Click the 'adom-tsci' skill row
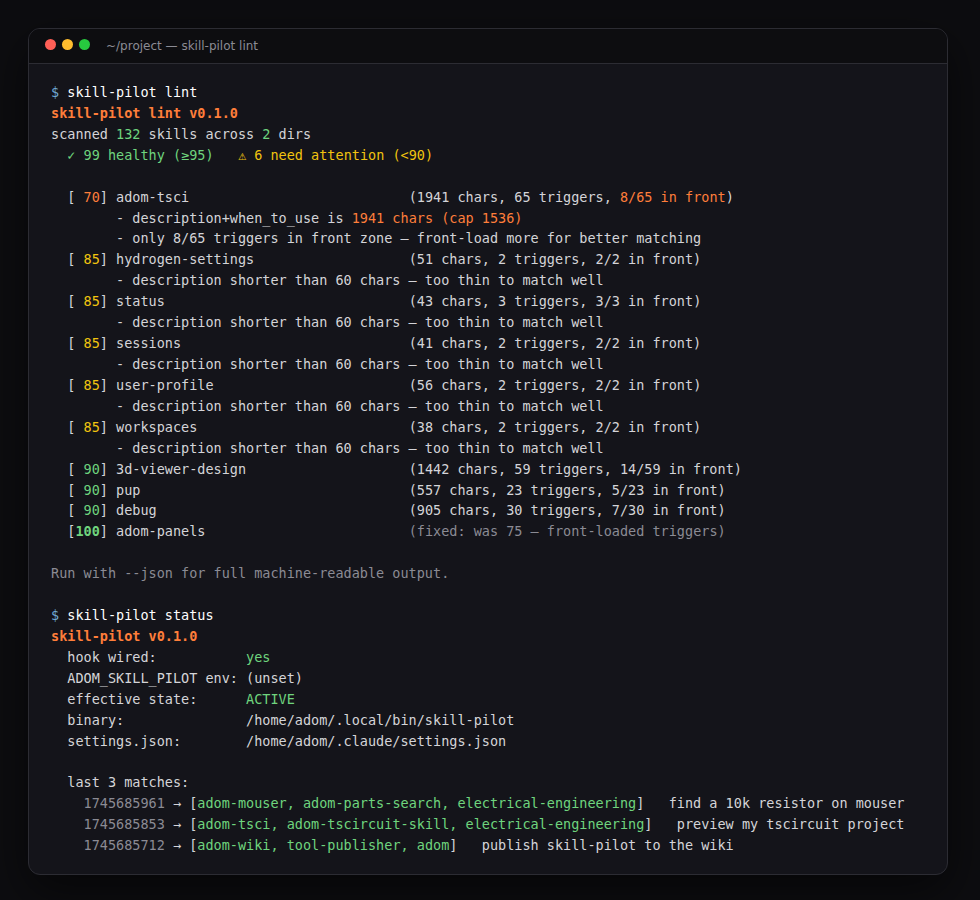The image size is (980, 900). coord(400,198)
